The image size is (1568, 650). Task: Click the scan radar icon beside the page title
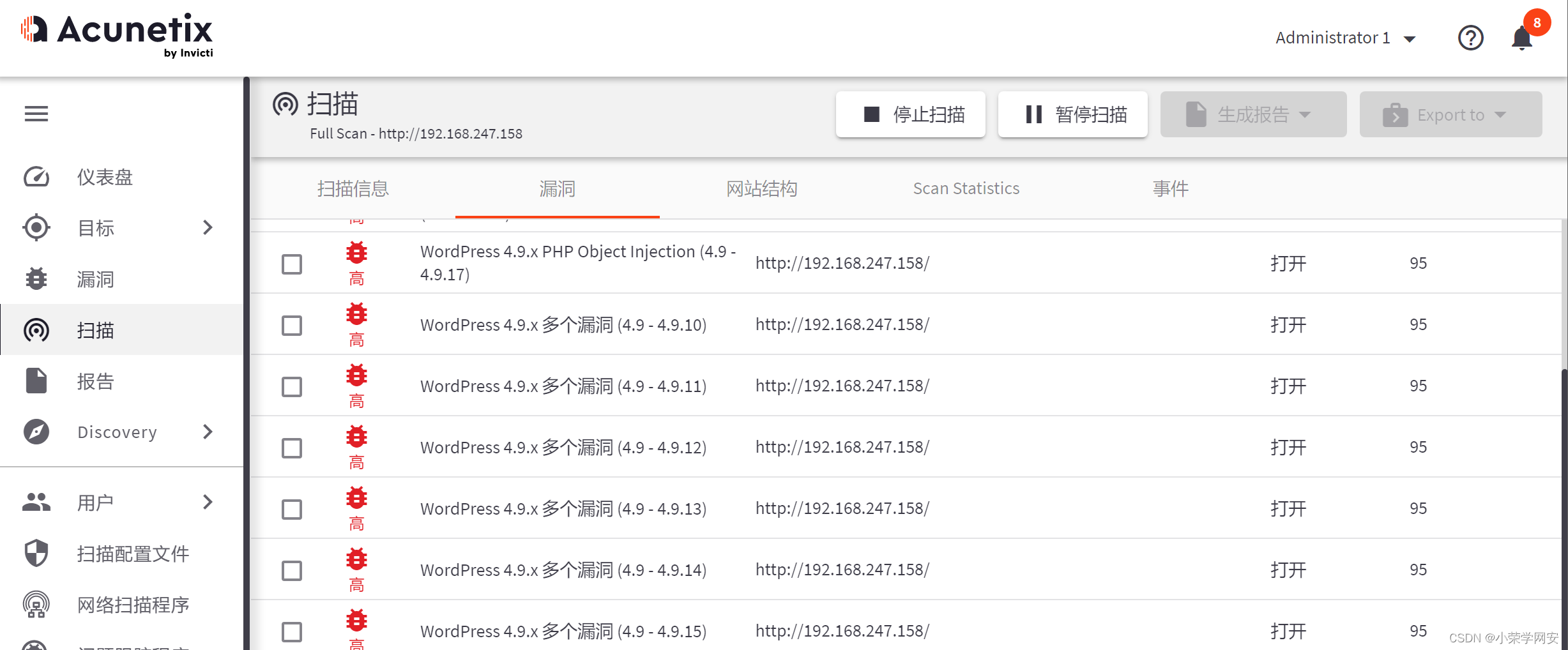(x=285, y=104)
